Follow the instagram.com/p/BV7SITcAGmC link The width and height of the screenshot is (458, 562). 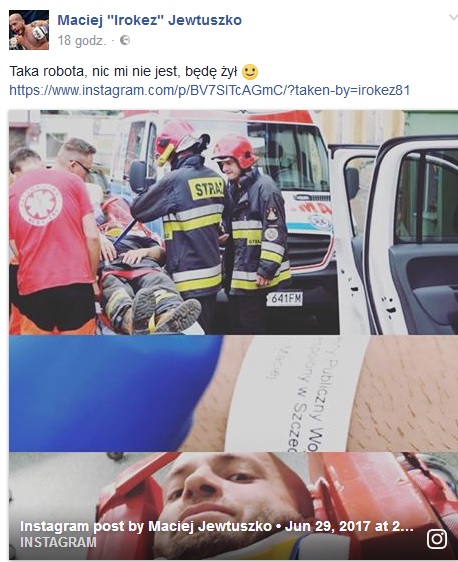point(209,90)
